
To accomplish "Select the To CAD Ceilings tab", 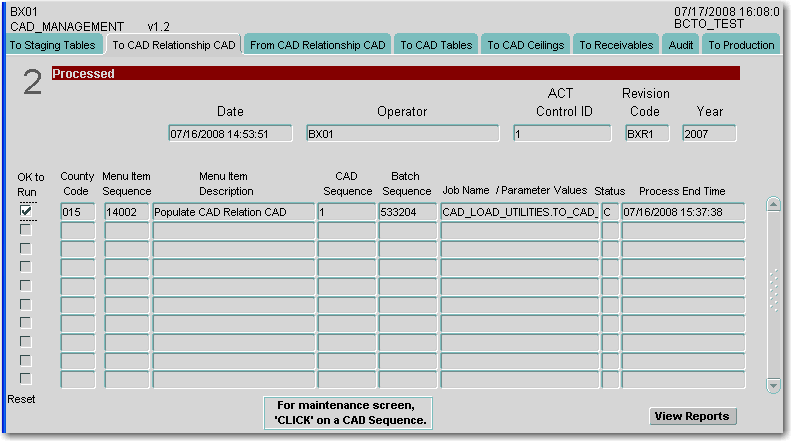I will click(x=526, y=45).
